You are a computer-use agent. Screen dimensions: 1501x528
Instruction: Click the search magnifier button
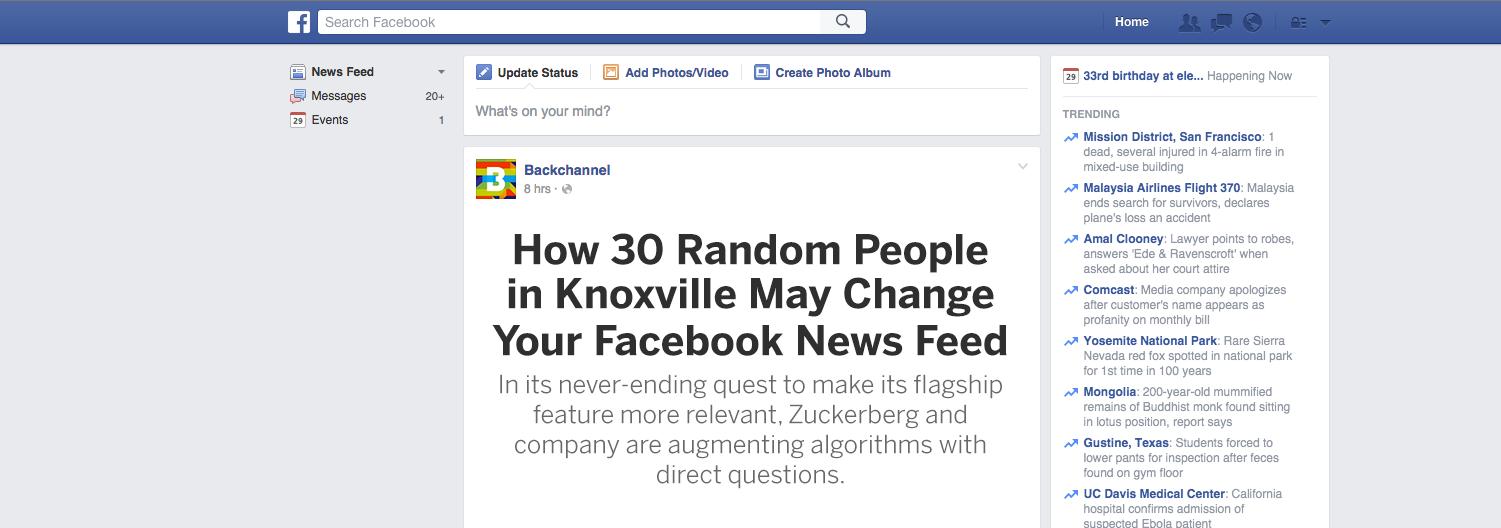pos(843,22)
